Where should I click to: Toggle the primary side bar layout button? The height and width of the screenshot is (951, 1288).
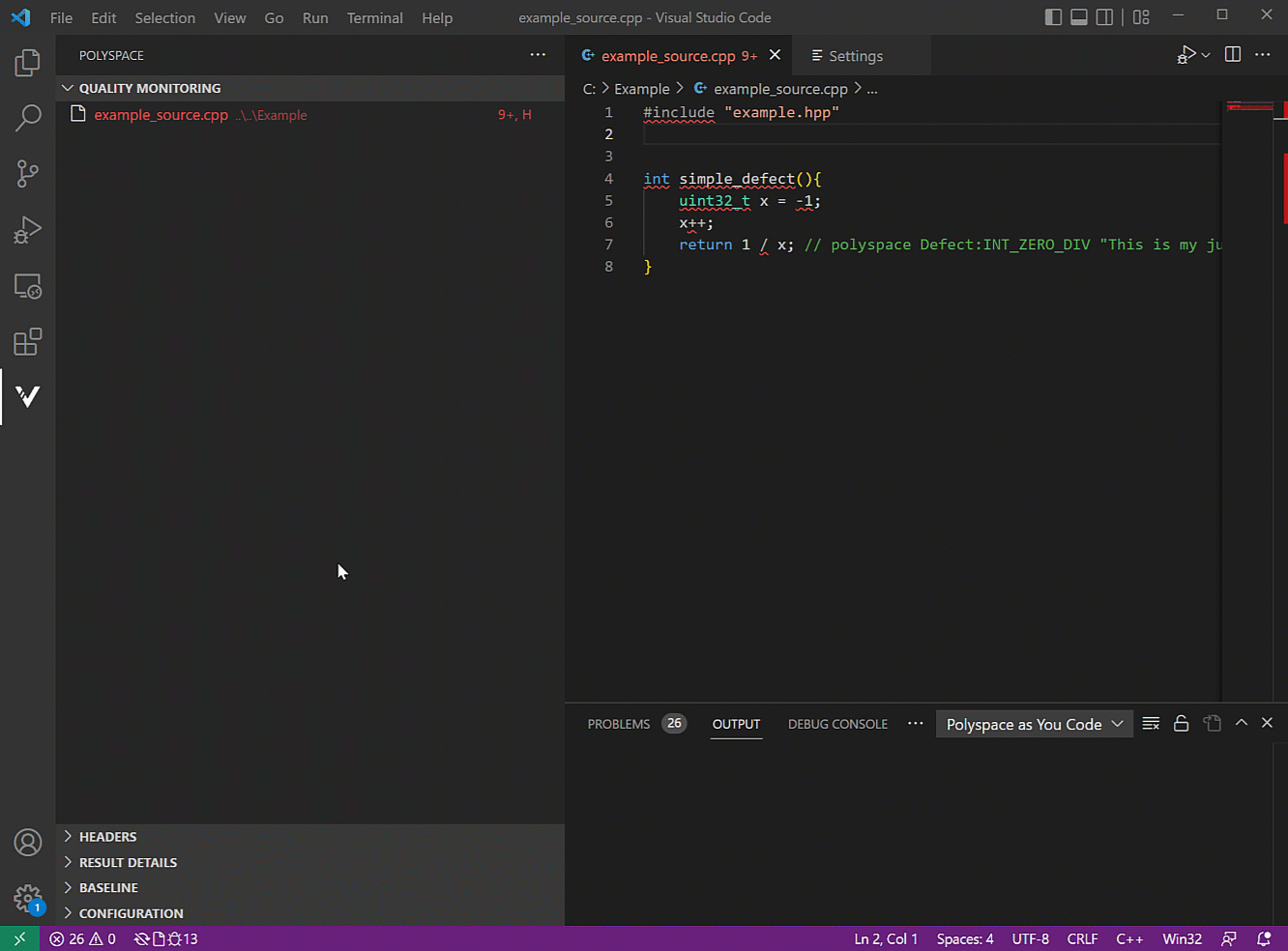tap(1053, 17)
